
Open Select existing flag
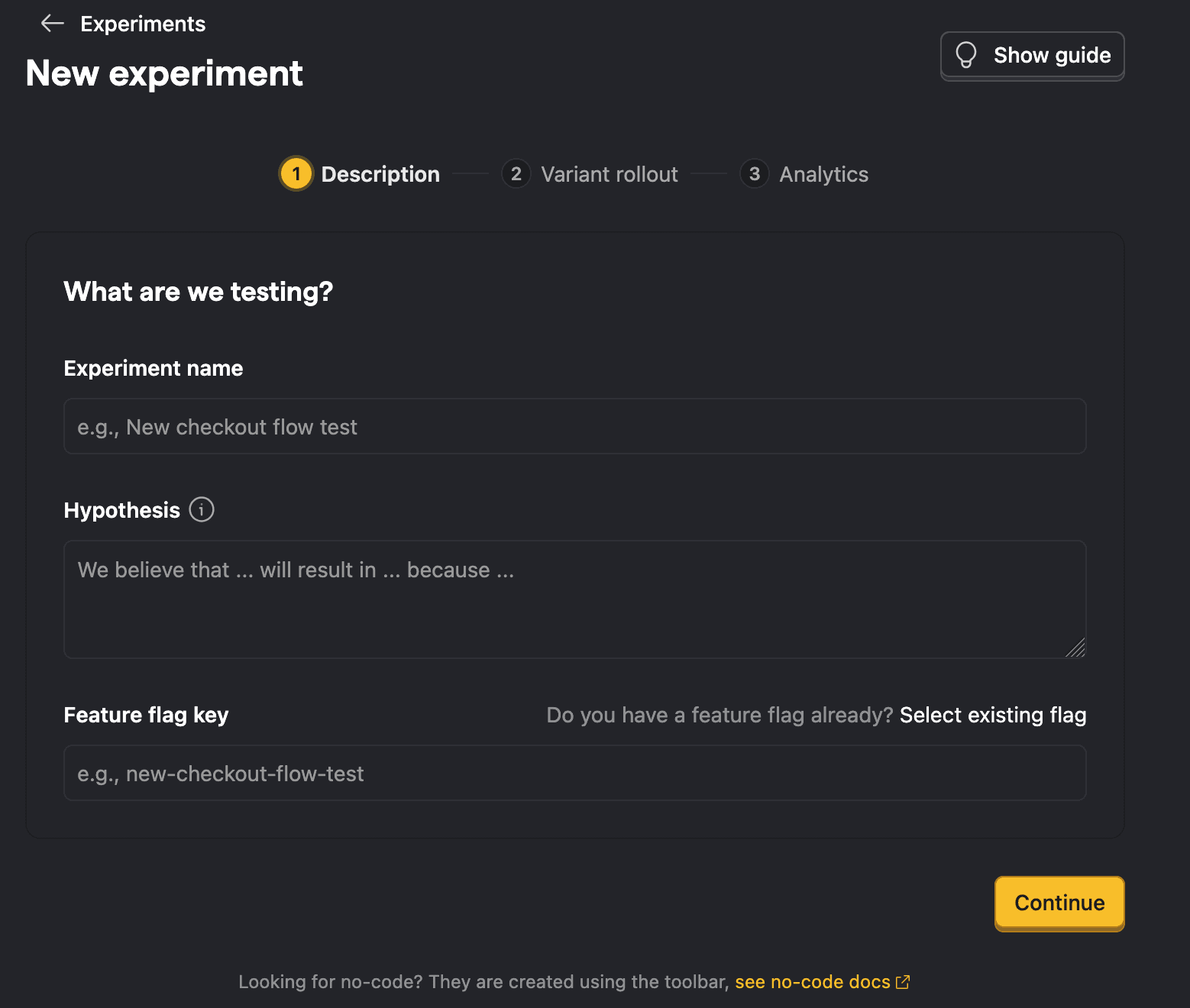pyautogui.click(x=993, y=715)
